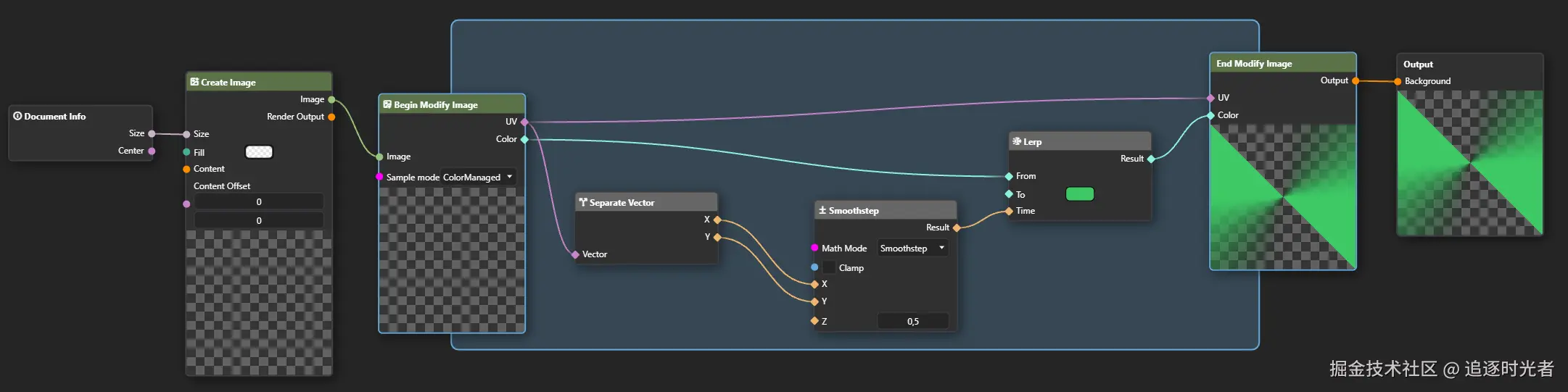The image size is (1568, 392).
Task: Click the Center output socket on Document Info
Action: 152,151
